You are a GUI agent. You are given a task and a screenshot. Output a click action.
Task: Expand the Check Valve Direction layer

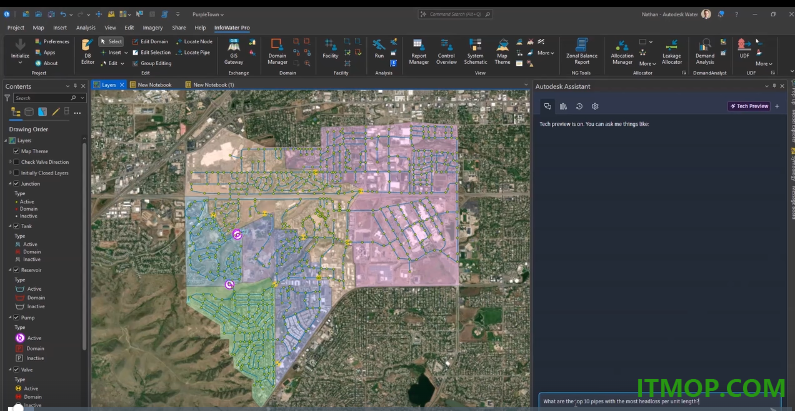(x=10, y=162)
